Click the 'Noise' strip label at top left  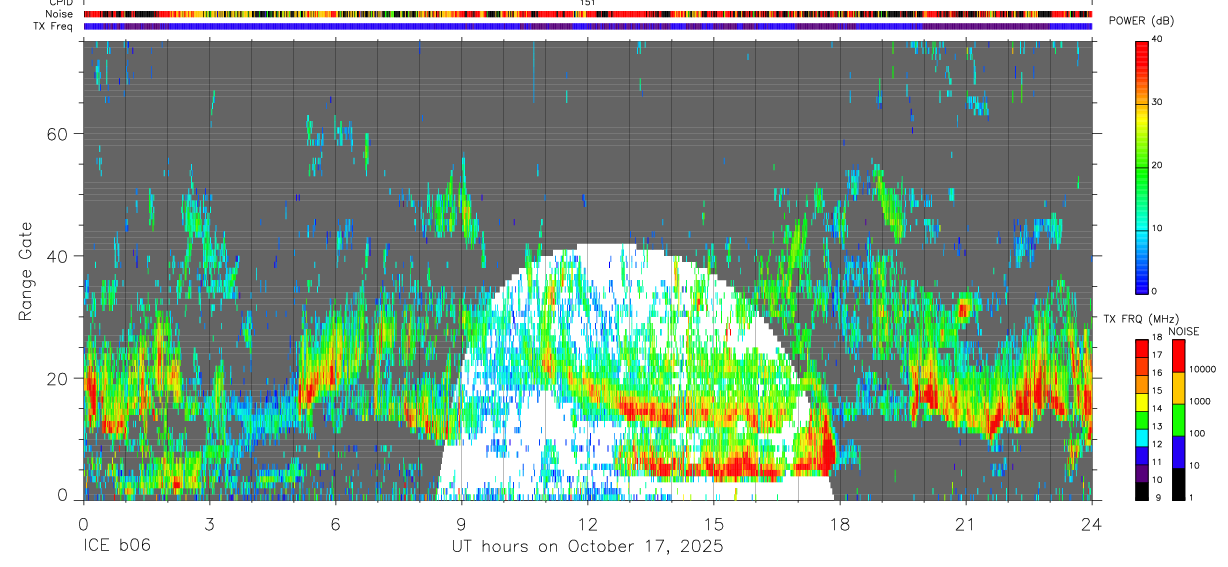tap(60, 14)
